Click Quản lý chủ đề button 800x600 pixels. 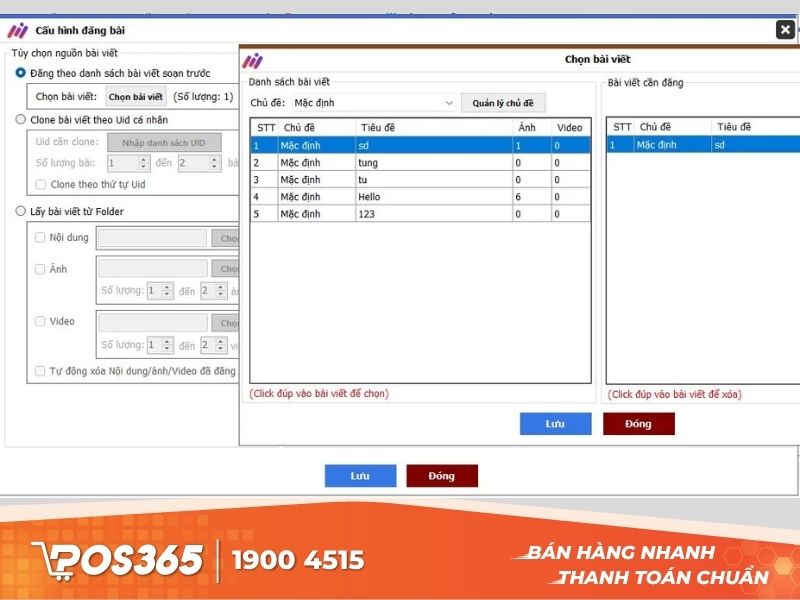[x=503, y=103]
